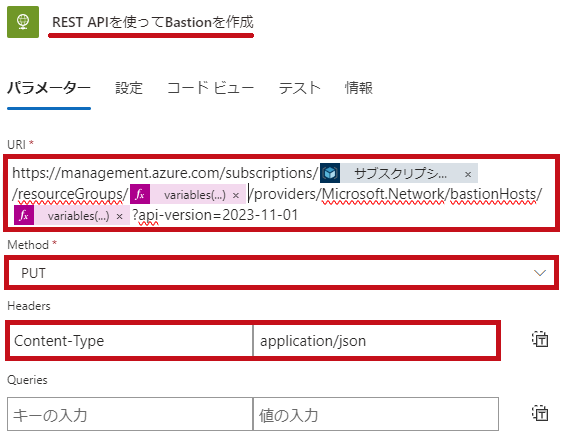
Task: Open the Method dropdown showing PUT
Action: 281,273
